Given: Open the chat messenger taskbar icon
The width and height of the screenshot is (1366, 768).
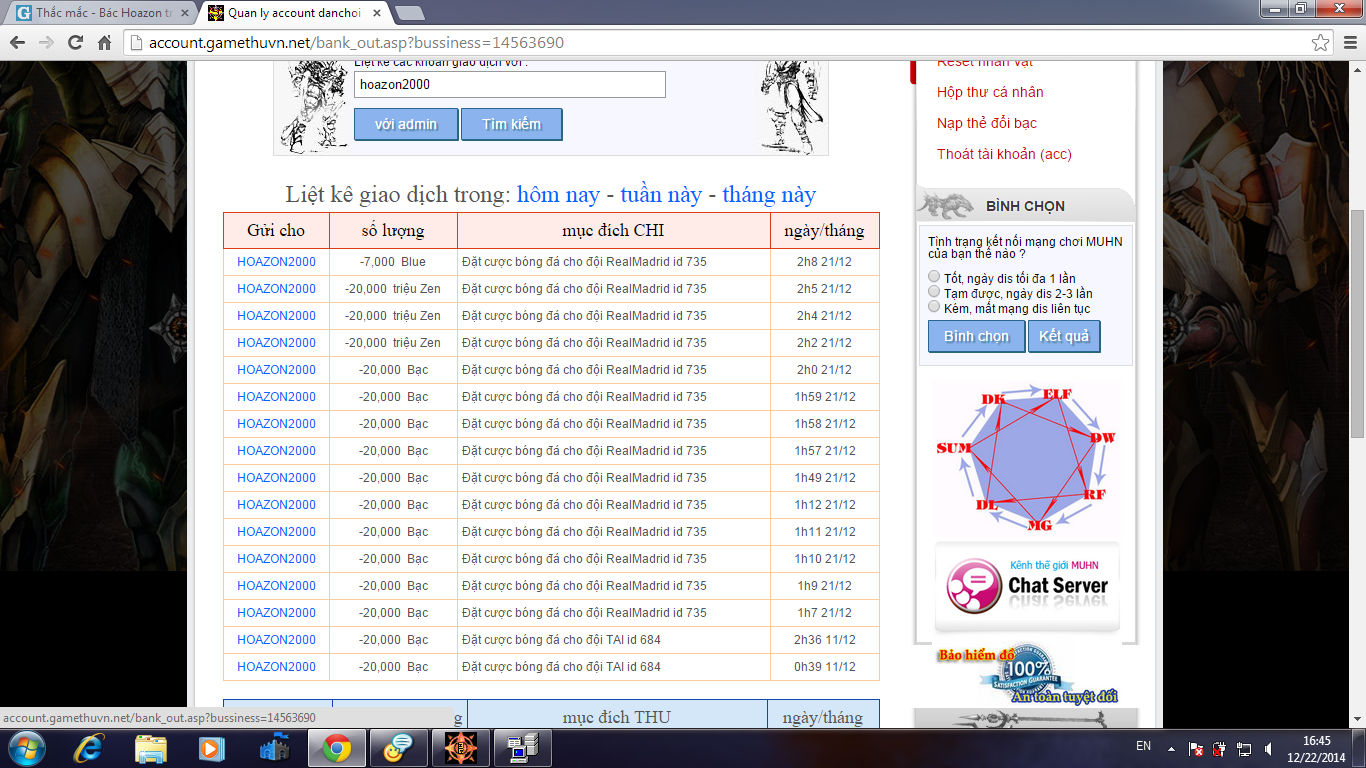Looking at the screenshot, I should pyautogui.click(x=399, y=747).
